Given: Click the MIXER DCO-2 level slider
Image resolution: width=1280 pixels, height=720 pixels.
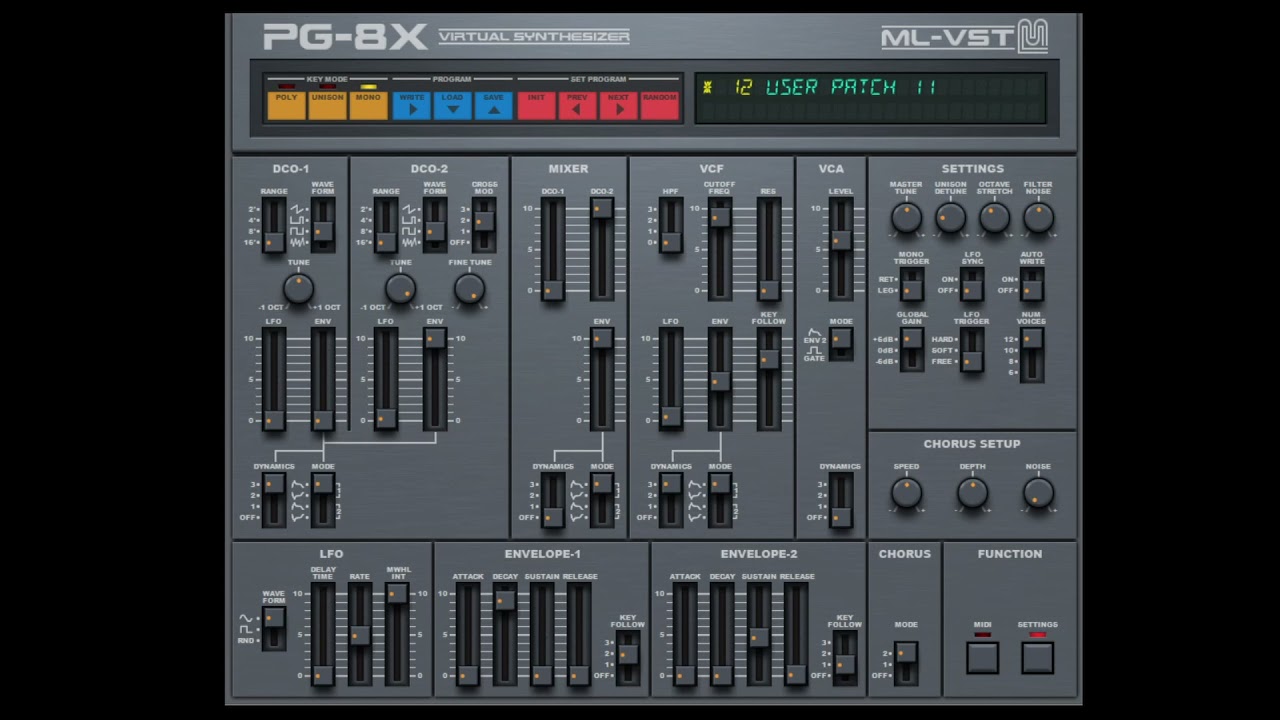Looking at the screenshot, I should [x=601, y=250].
